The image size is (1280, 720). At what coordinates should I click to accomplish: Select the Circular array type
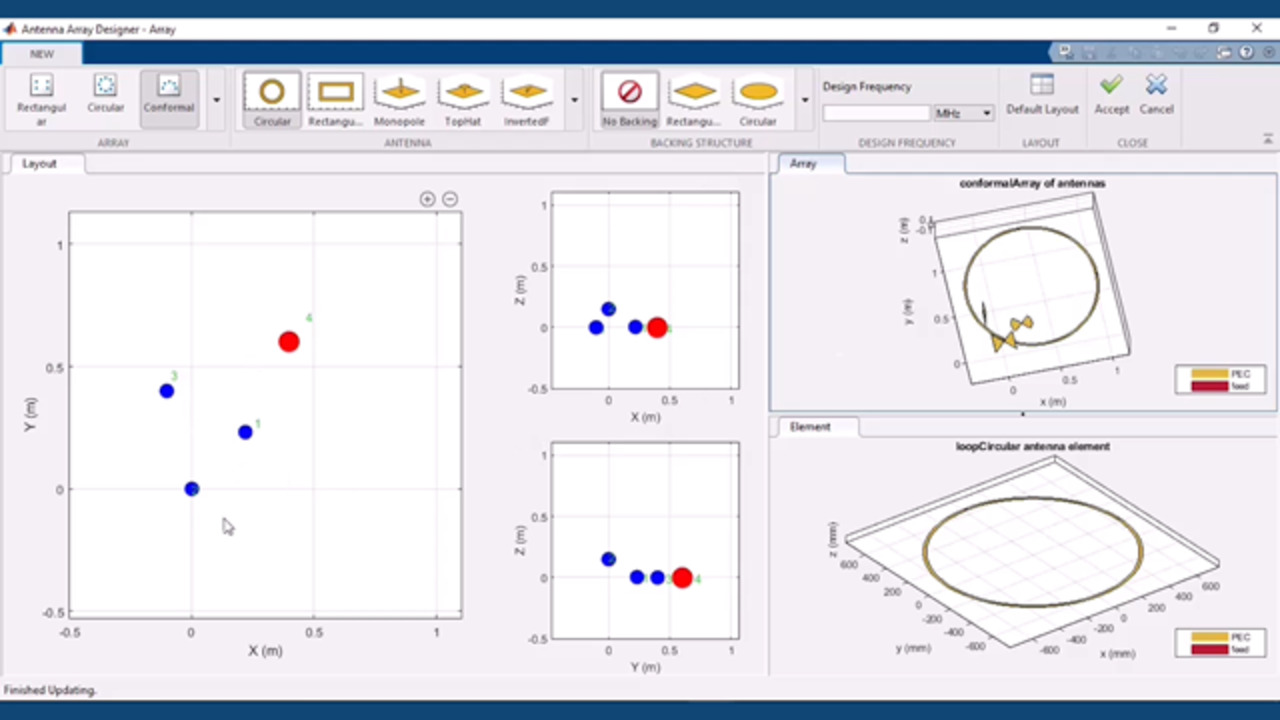(x=105, y=98)
